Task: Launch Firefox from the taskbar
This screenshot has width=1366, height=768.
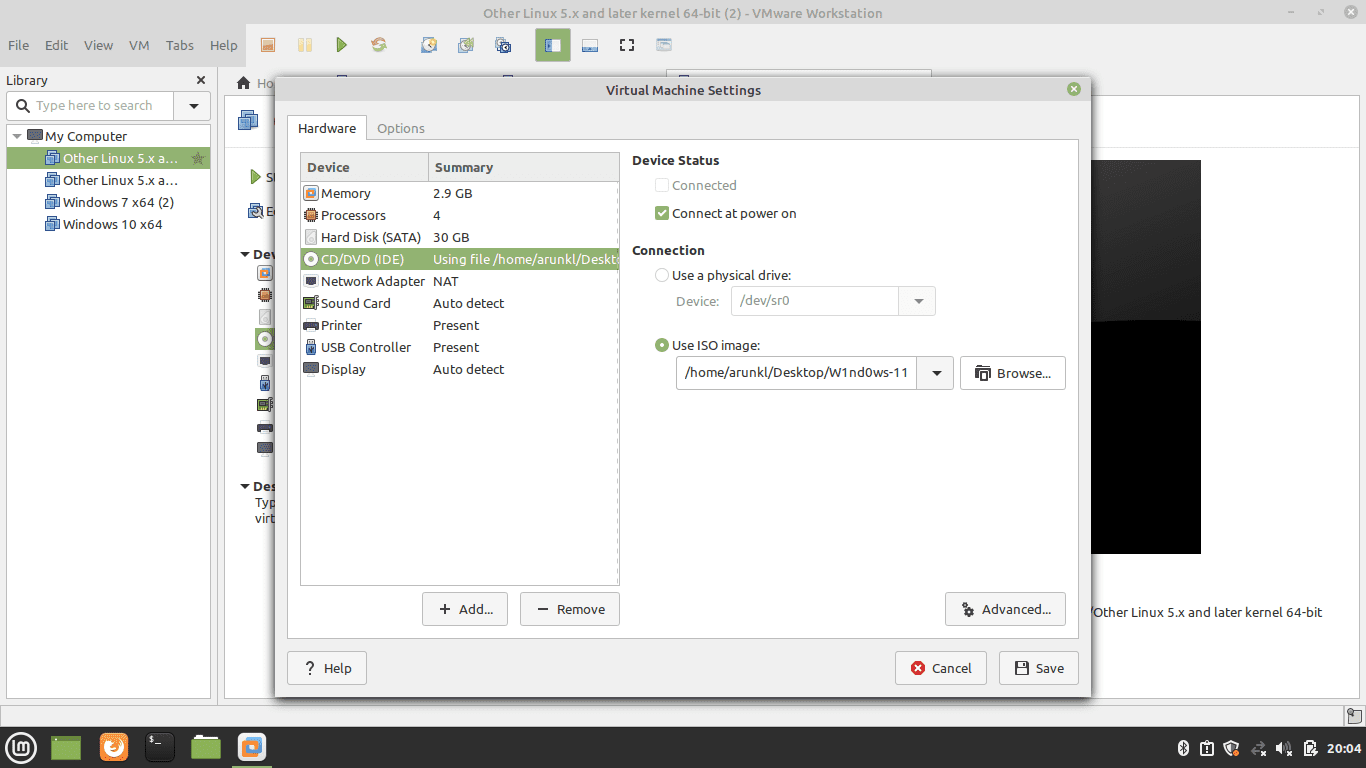Action: 114,747
